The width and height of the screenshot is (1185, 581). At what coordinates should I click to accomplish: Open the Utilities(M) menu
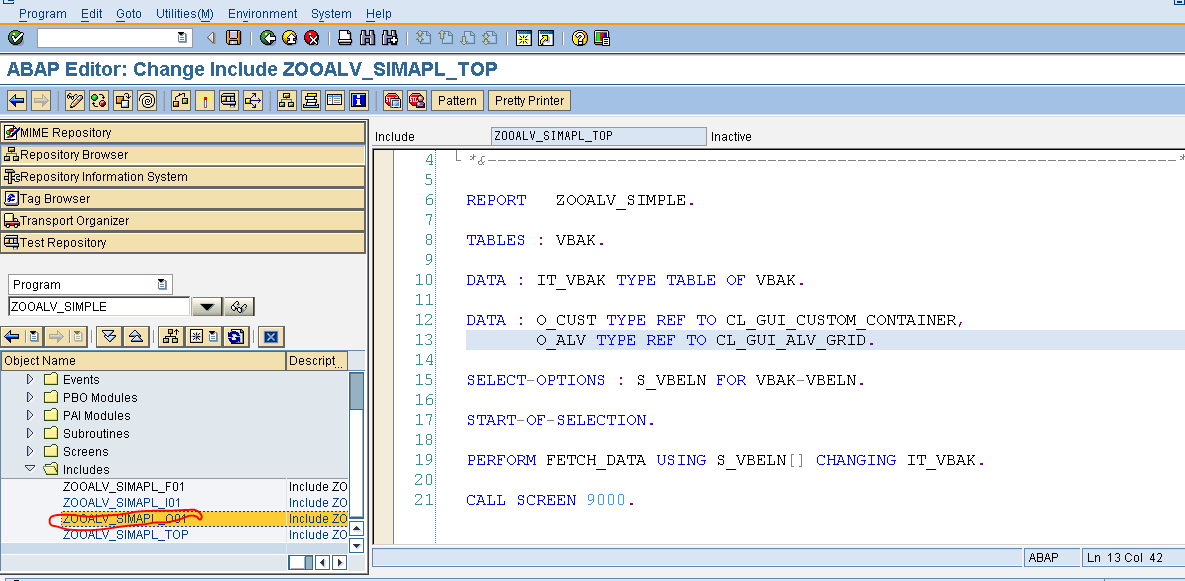[x=186, y=13]
